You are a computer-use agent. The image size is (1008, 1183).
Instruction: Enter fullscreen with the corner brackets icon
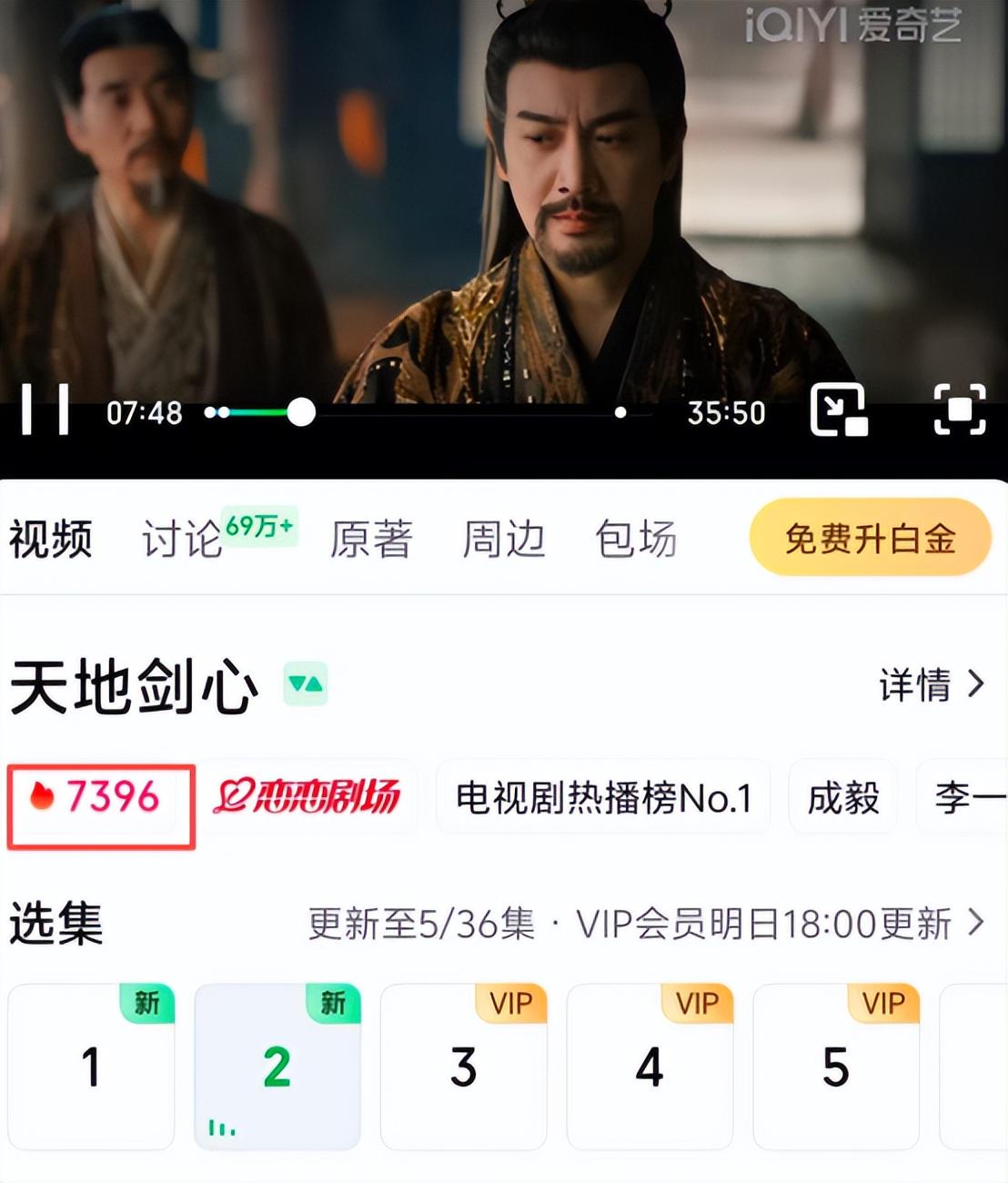(x=960, y=410)
